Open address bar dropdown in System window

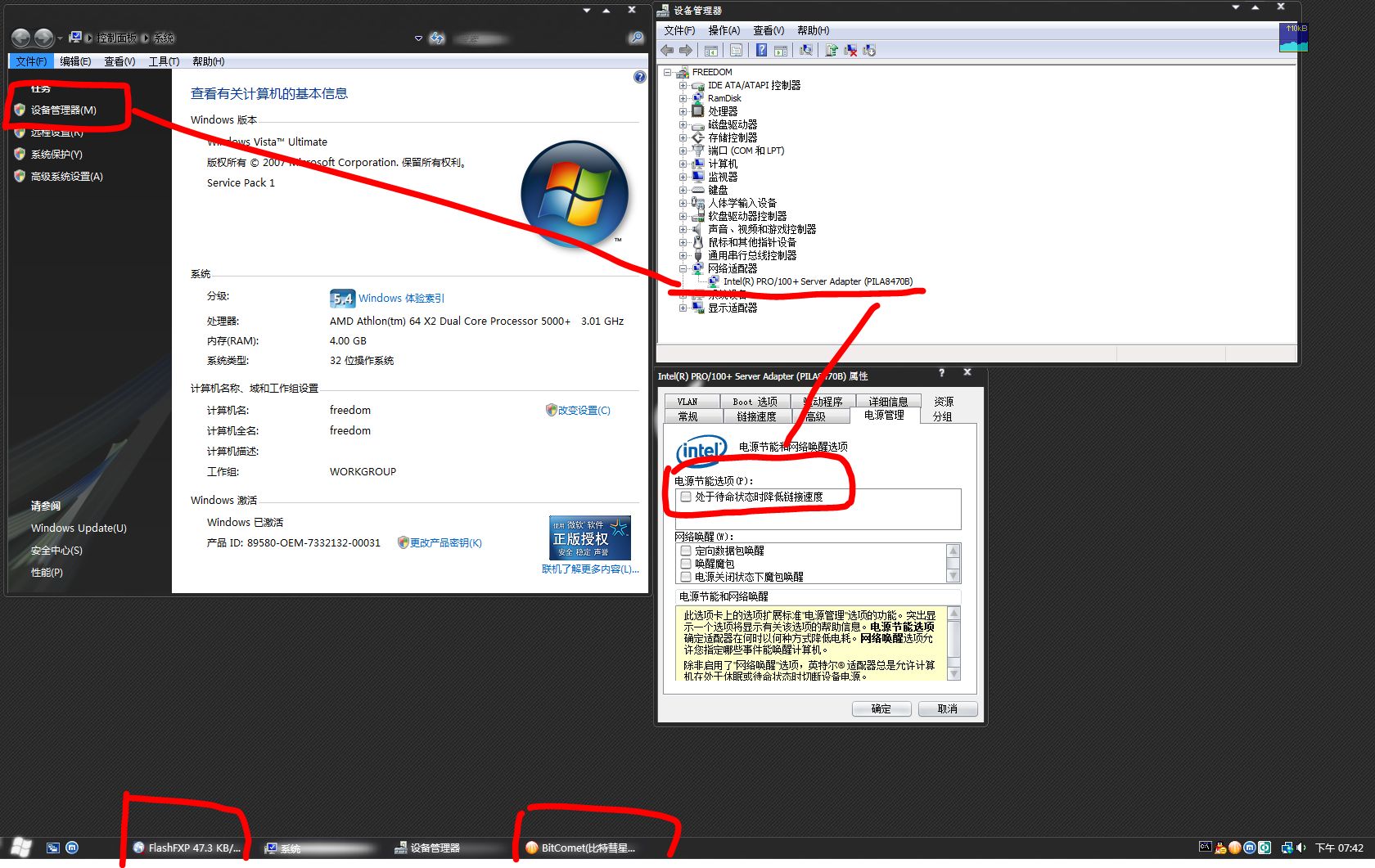point(418,38)
